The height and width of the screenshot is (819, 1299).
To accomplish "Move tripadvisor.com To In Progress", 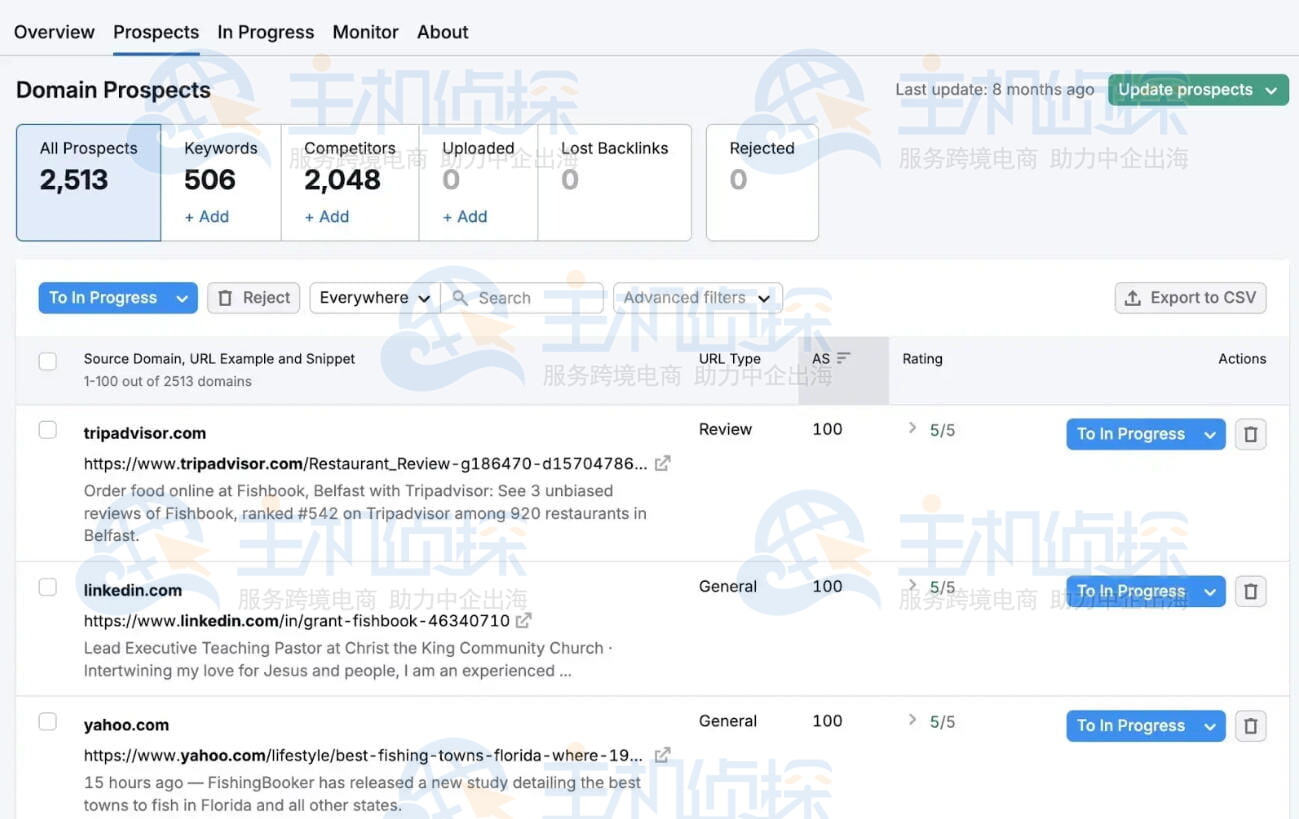I will 1131,434.
